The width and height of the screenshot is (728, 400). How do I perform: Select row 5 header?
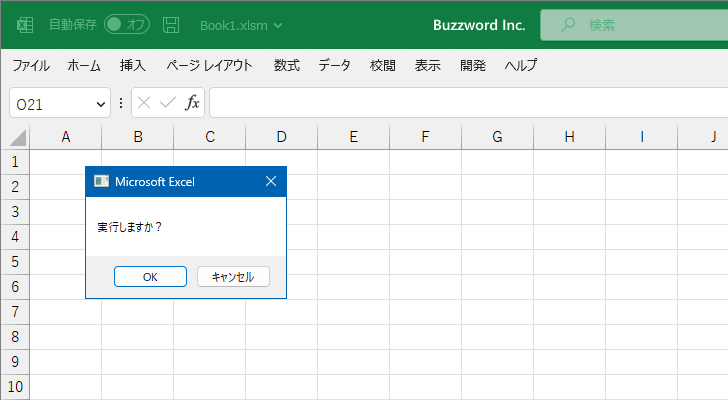[15, 262]
